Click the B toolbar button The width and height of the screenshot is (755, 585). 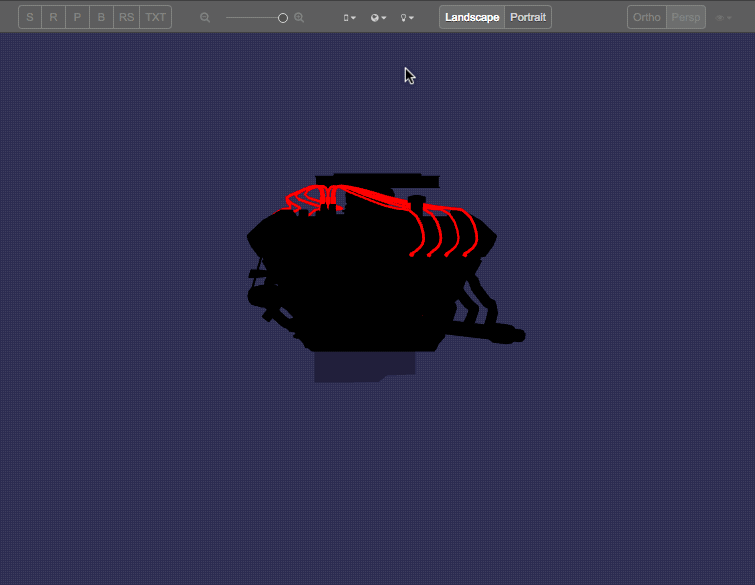[101, 17]
